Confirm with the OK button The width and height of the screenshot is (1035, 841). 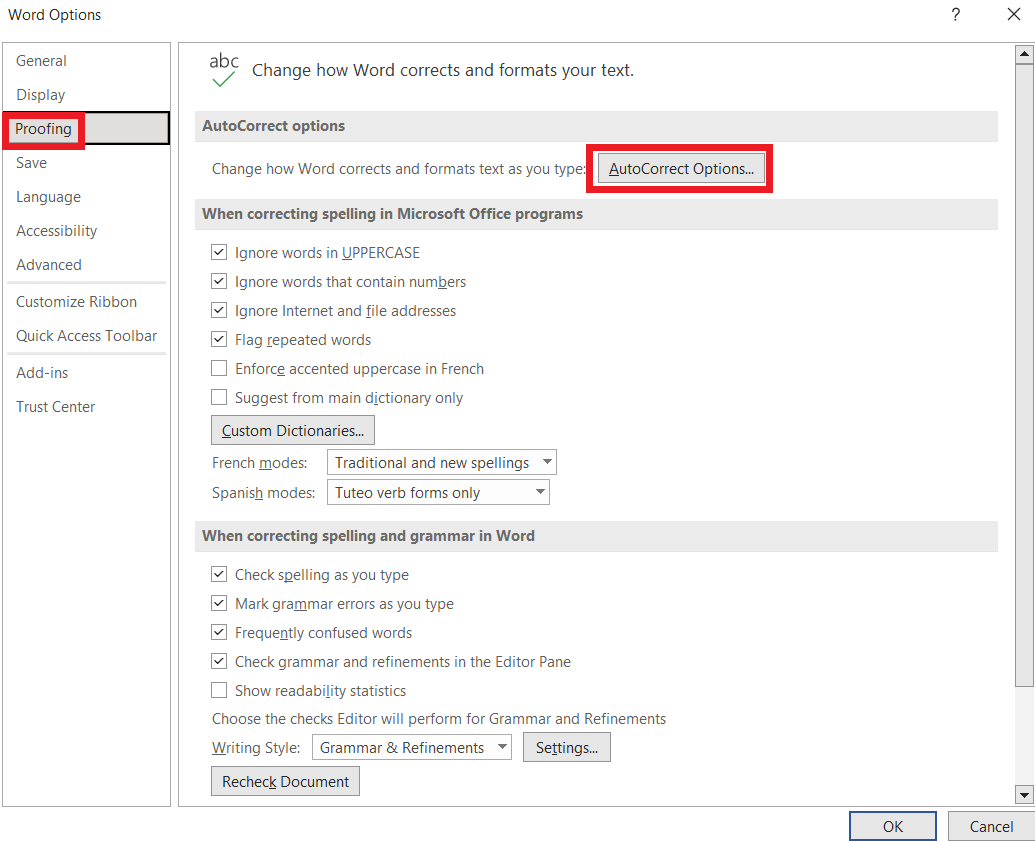pyautogui.click(x=892, y=826)
